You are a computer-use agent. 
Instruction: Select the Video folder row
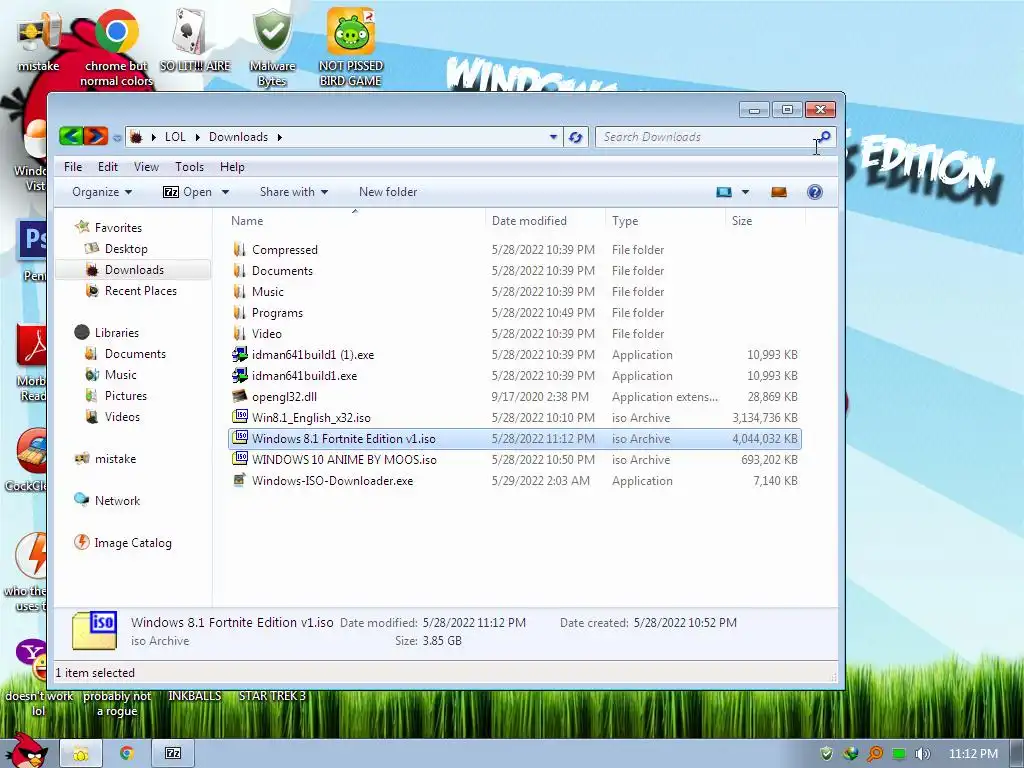coord(515,334)
